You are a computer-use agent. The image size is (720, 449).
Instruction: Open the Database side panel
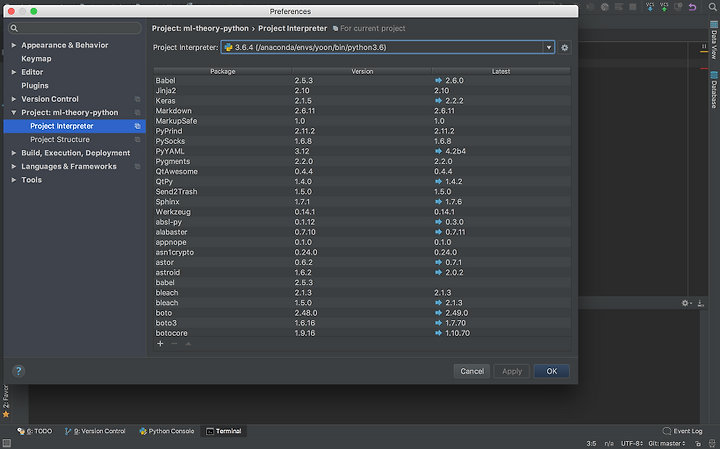point(714,90)
